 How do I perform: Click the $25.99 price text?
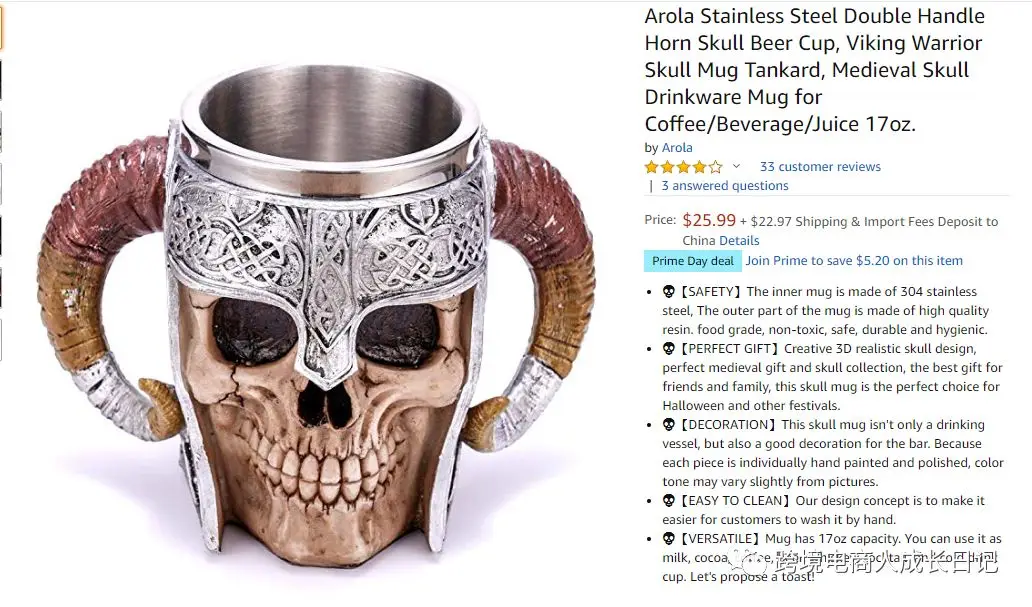pyautogui.click(x=709, y=220)
